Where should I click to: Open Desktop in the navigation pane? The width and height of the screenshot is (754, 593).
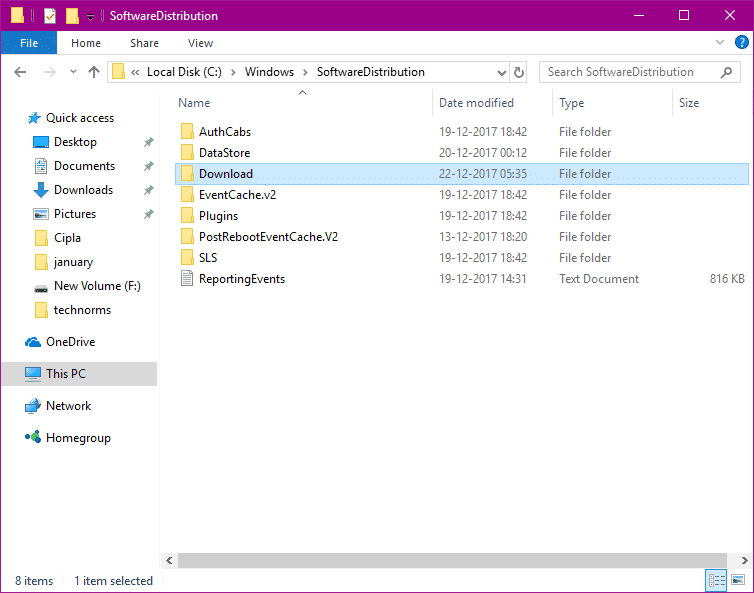tap(75, 142)
